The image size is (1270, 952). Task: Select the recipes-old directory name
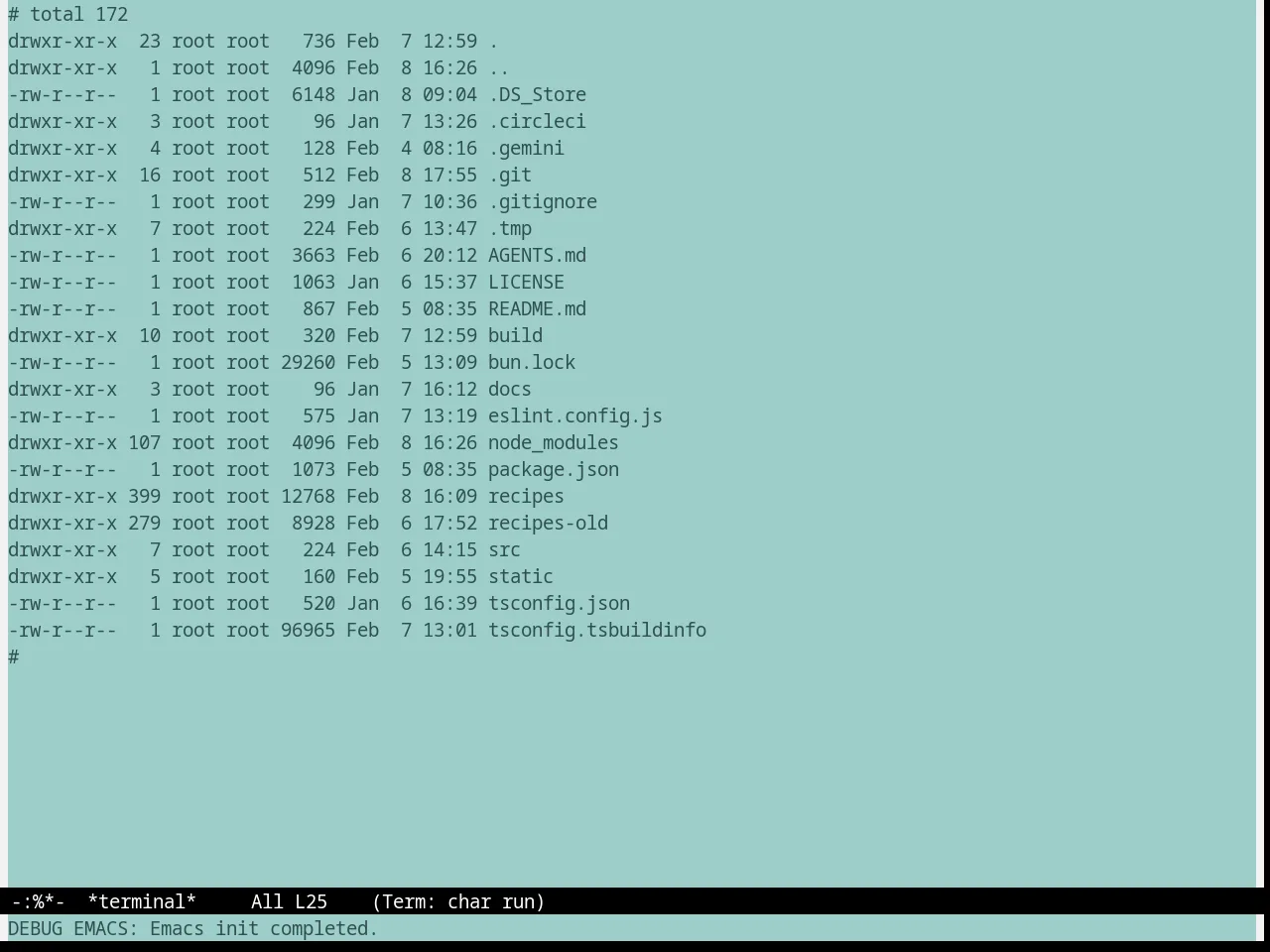tap(548, 523)
